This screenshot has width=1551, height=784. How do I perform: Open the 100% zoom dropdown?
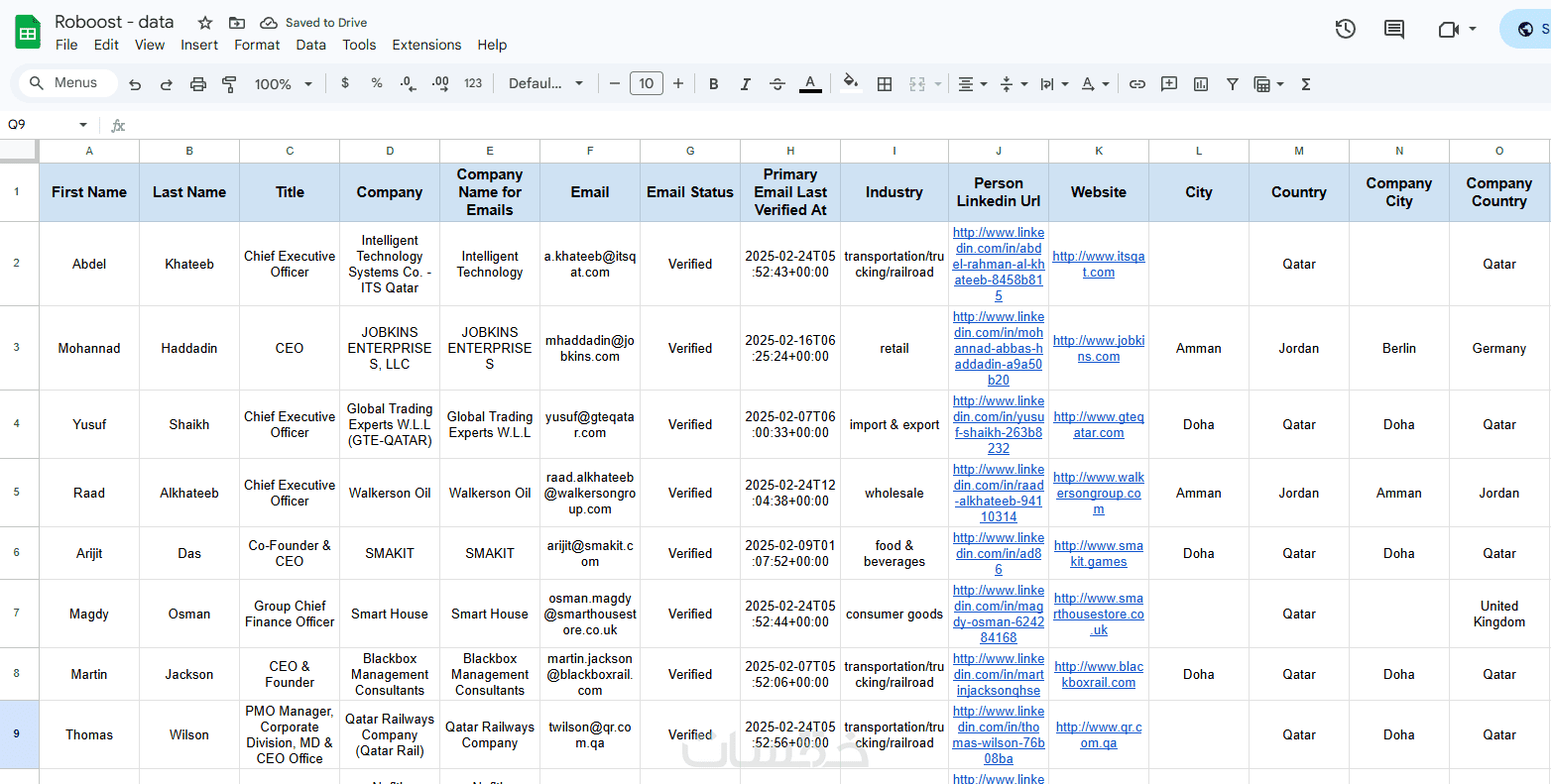284,84
